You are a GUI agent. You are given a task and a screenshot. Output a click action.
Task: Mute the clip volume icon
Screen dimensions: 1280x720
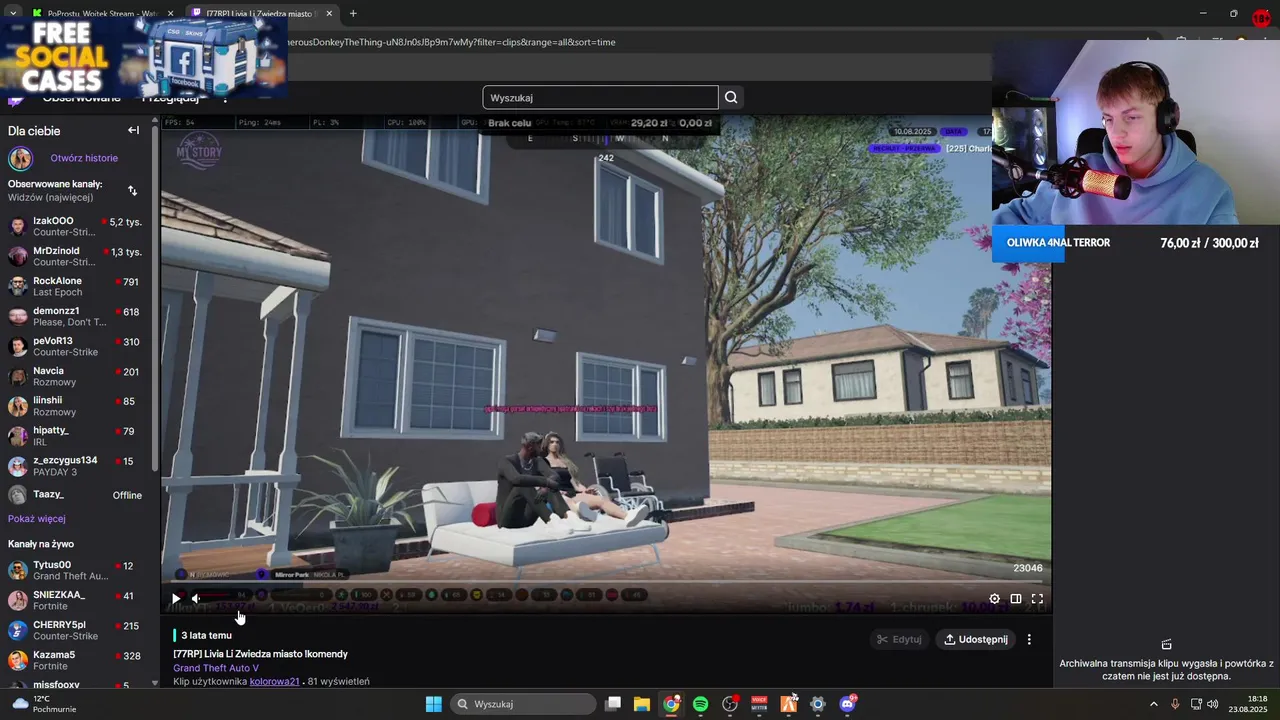[x=196, y=599]
